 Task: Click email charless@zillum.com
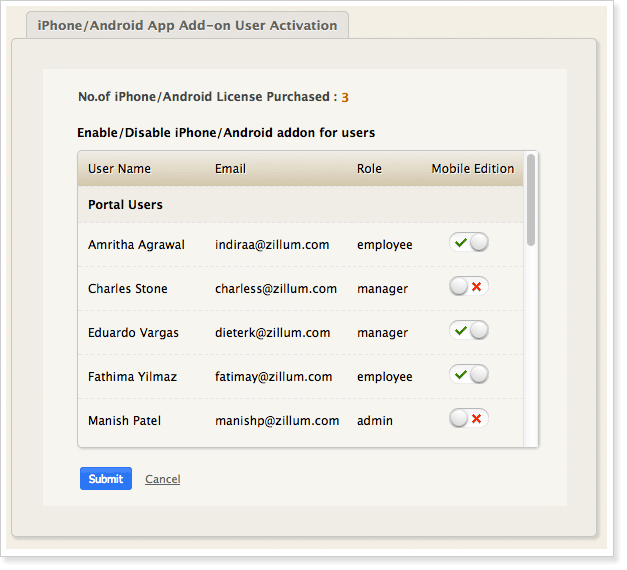[275, 289]
